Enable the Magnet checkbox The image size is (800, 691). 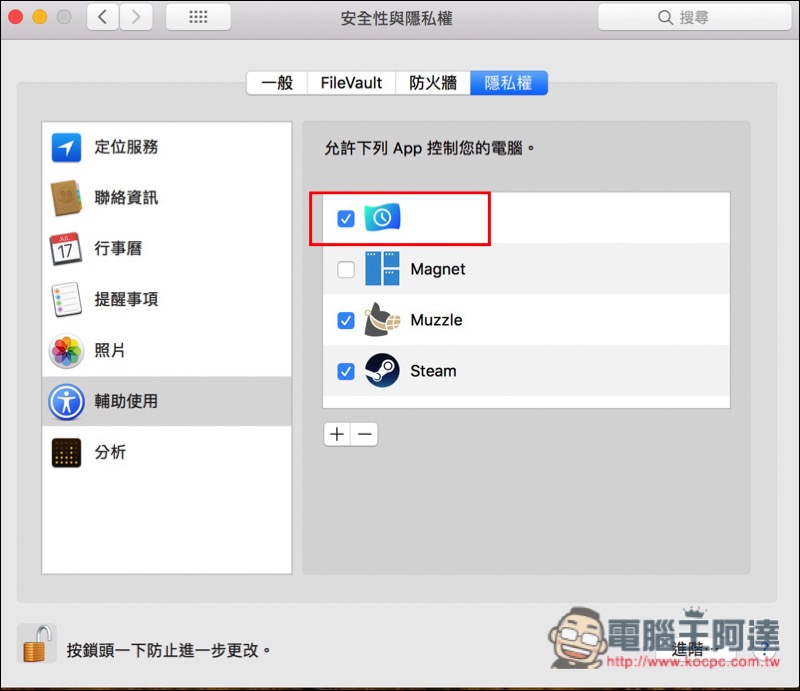[346, 270]
